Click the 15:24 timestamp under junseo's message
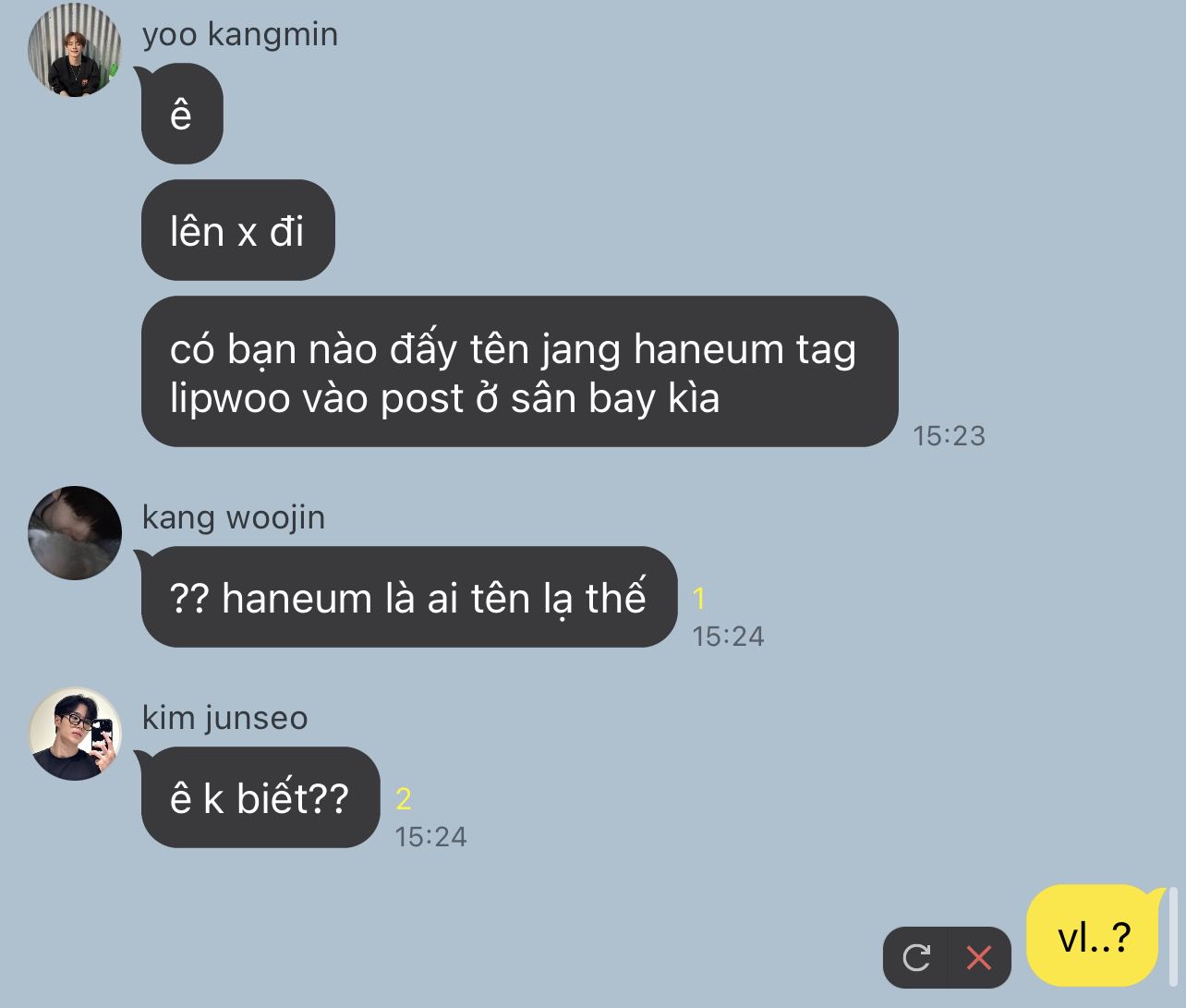The width and height of the screenshot is (1186, 1008). [430, 837]
